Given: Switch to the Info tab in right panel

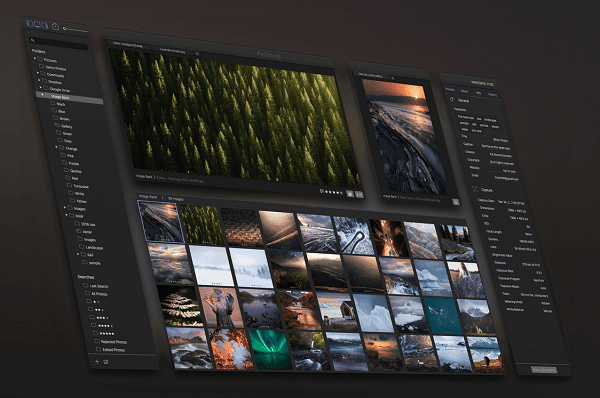Looking at the screenshot, I should click(x=478, y=93).
